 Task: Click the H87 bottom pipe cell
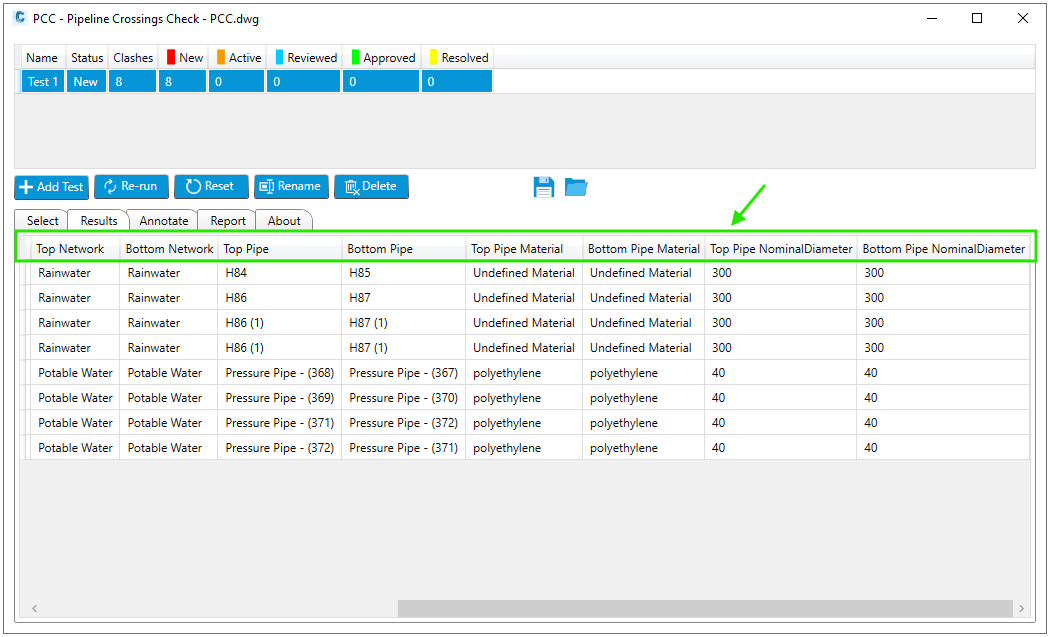pyautogui.click(x=403, y=298)
